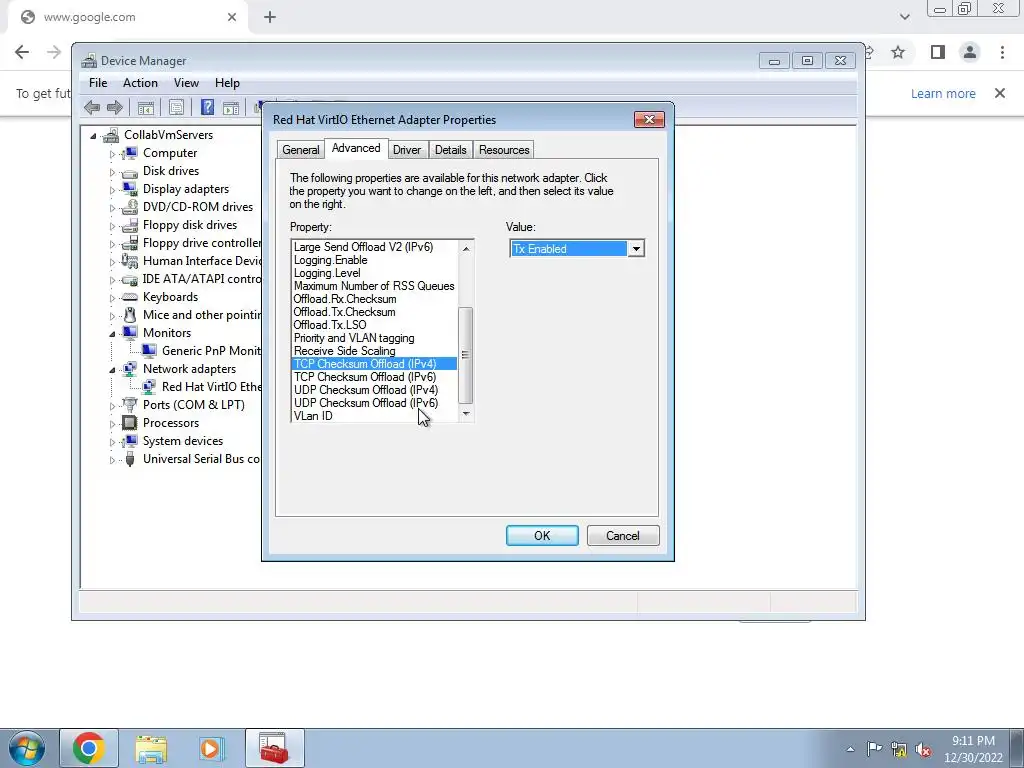1024x768 pixels.
Task: Switch to the Resources tab
Action: (x=504, y=150)
